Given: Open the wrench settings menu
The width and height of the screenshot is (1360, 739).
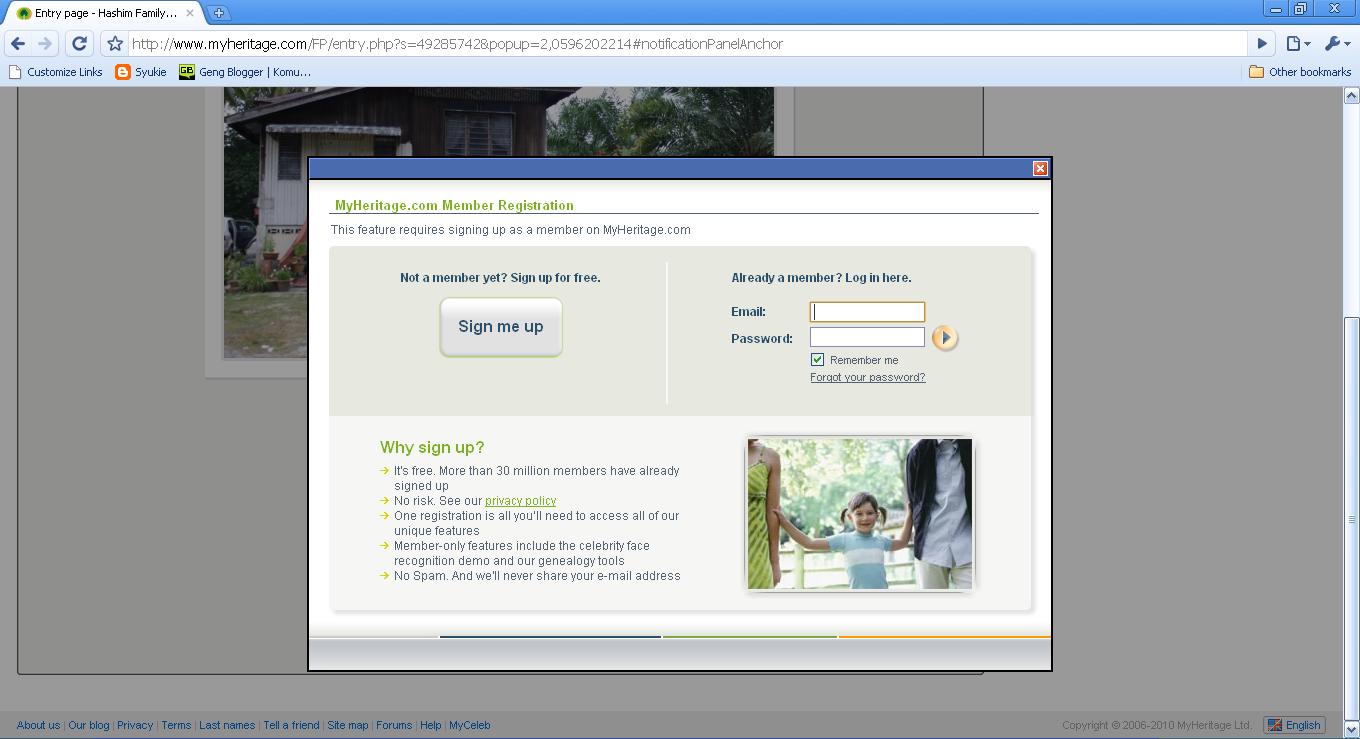Looking at the screenshot, I should [1337, 44].
